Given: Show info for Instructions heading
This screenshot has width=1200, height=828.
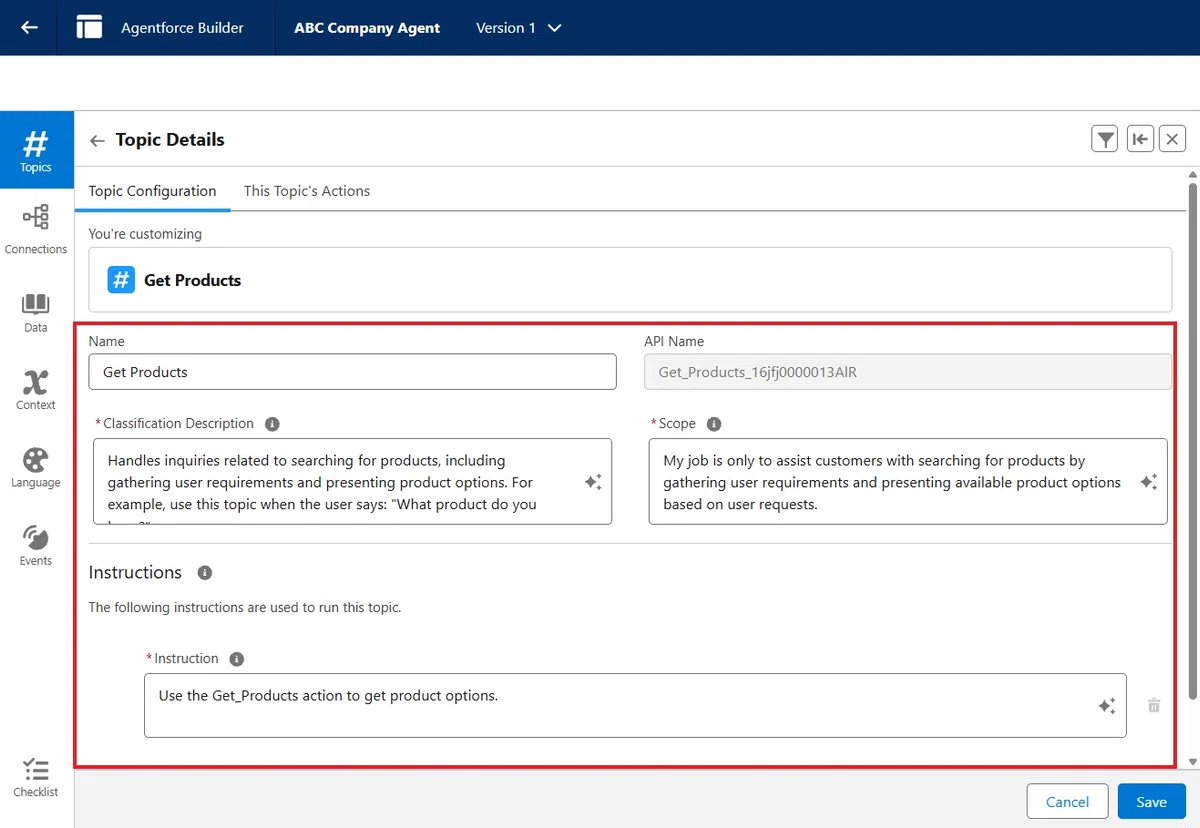Looking at the screenshot, I should point(205,573).
